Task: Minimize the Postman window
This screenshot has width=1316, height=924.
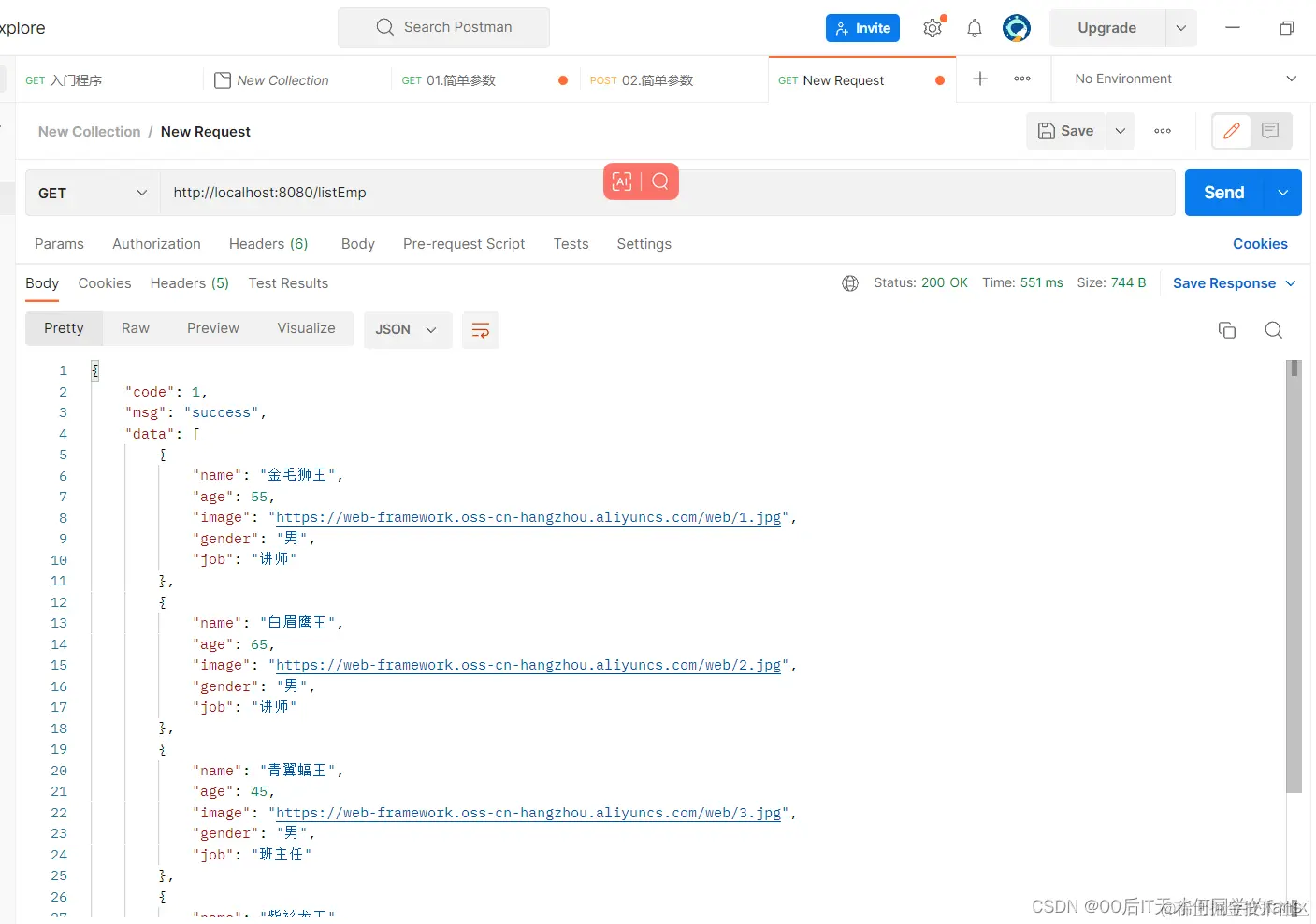Action: (1233, 28)
